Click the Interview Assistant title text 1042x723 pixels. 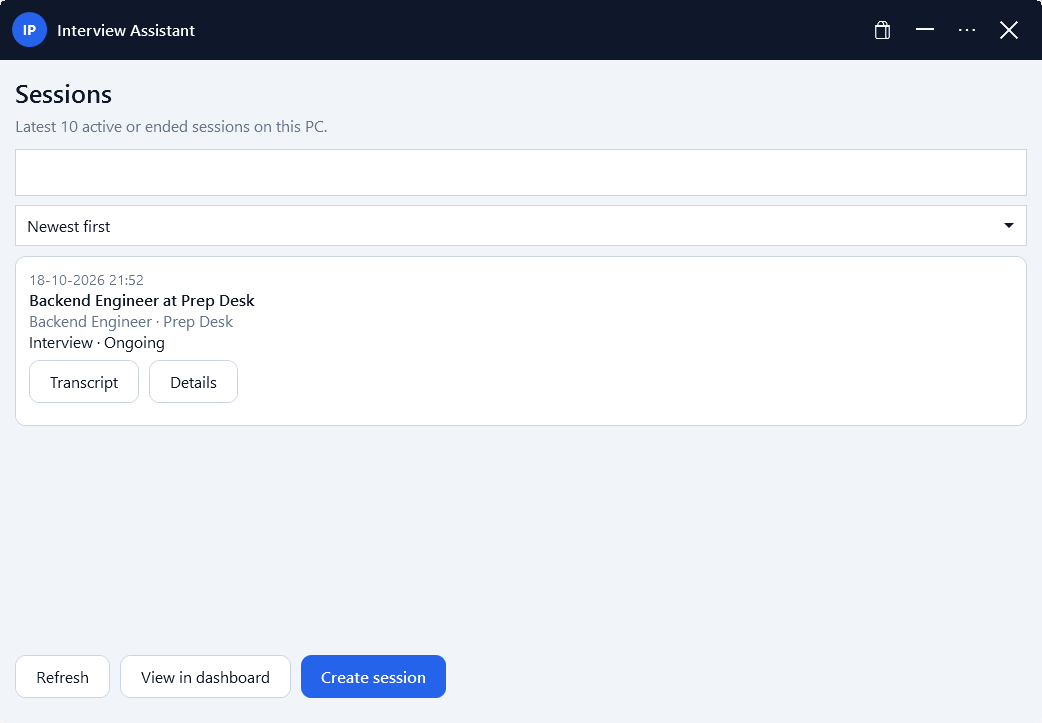pyautogui.click(x=126, y=31)
